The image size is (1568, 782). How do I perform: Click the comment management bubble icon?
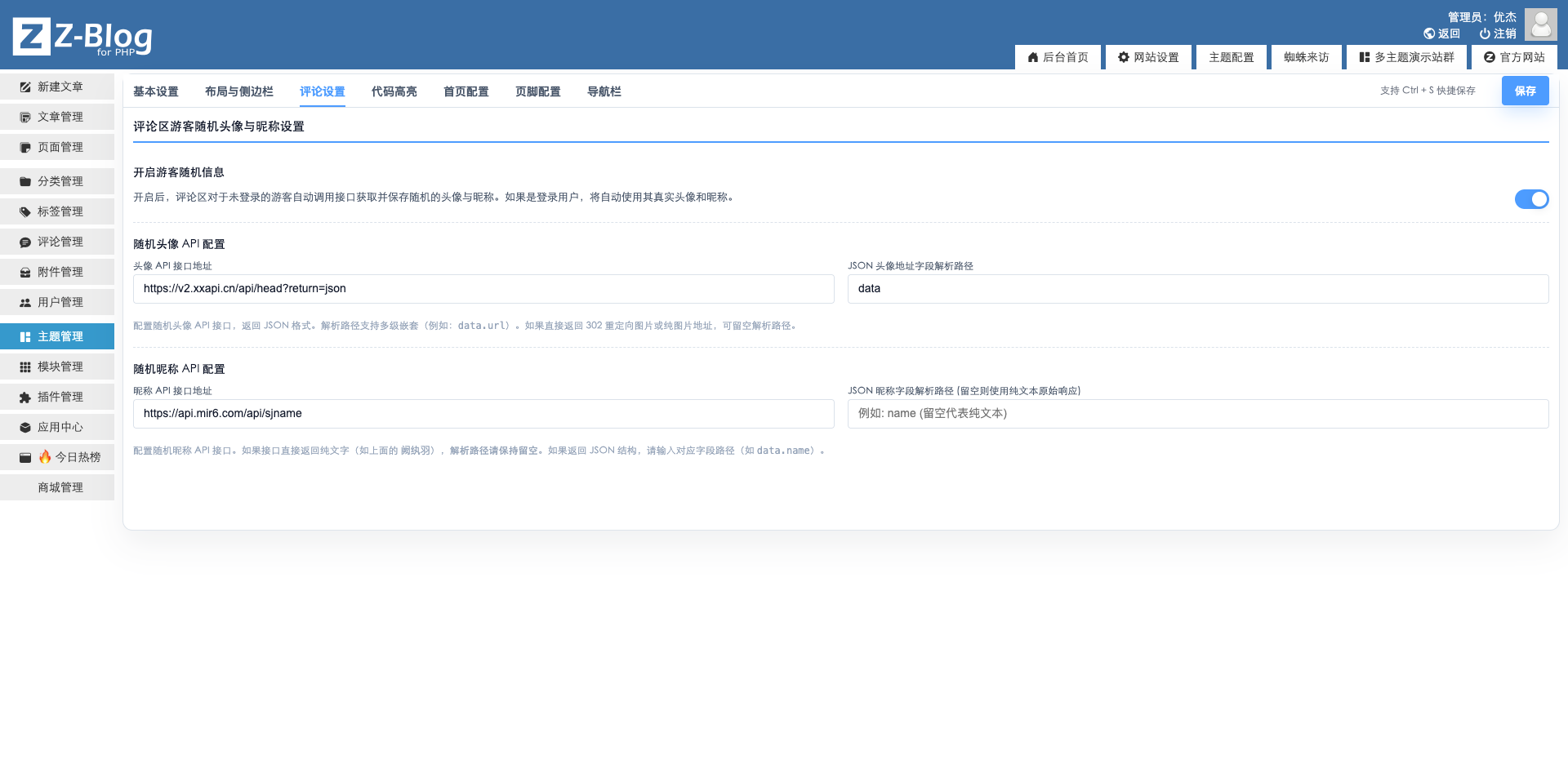click(x=25, y=242)
